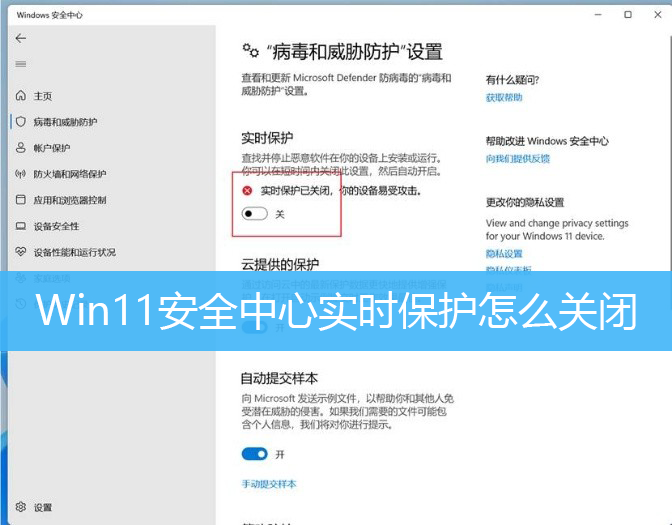Viewport: 672px width, 525px height.
Task: Open 防火墙和网络保护 firewall section
Action: click(x=69, y=174)
